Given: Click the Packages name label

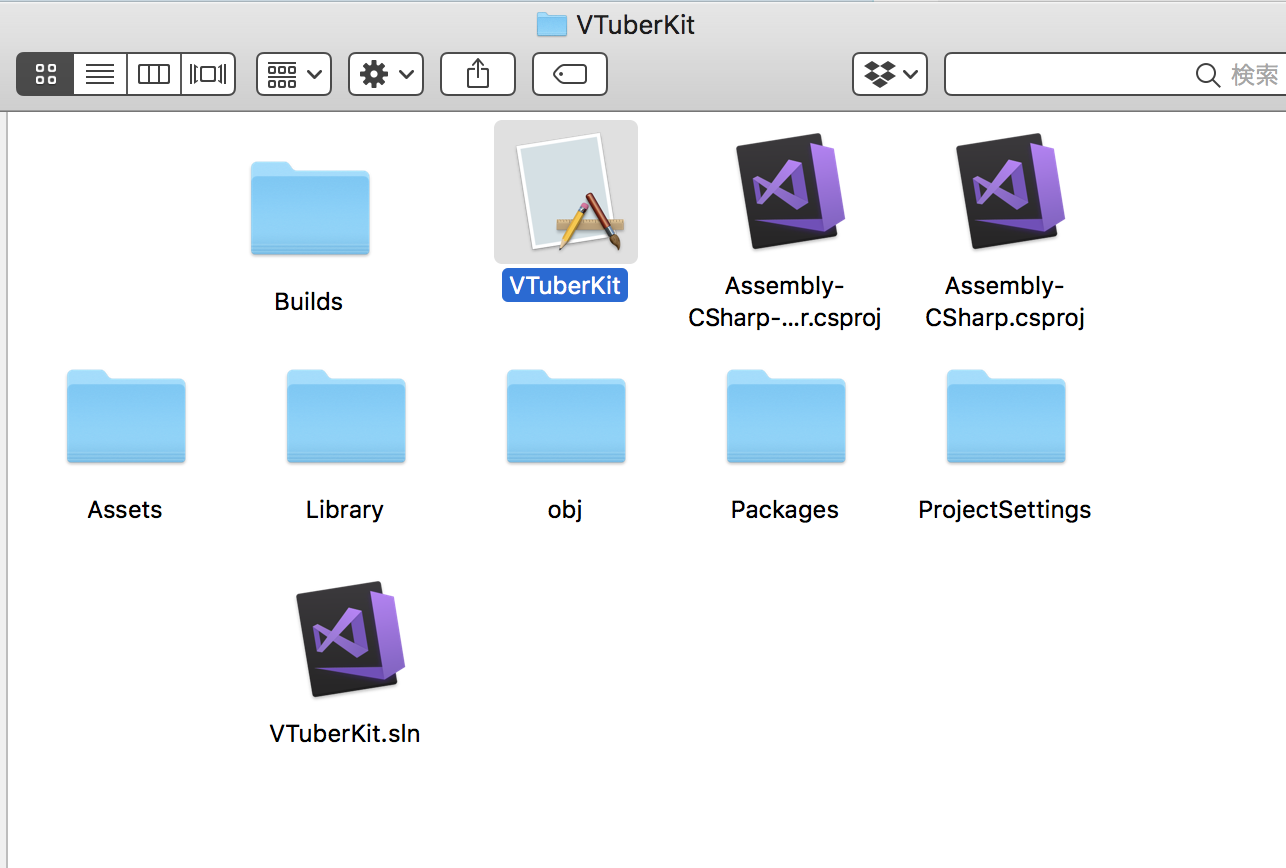Looking at the screenshot, I should tap(785, 510).
